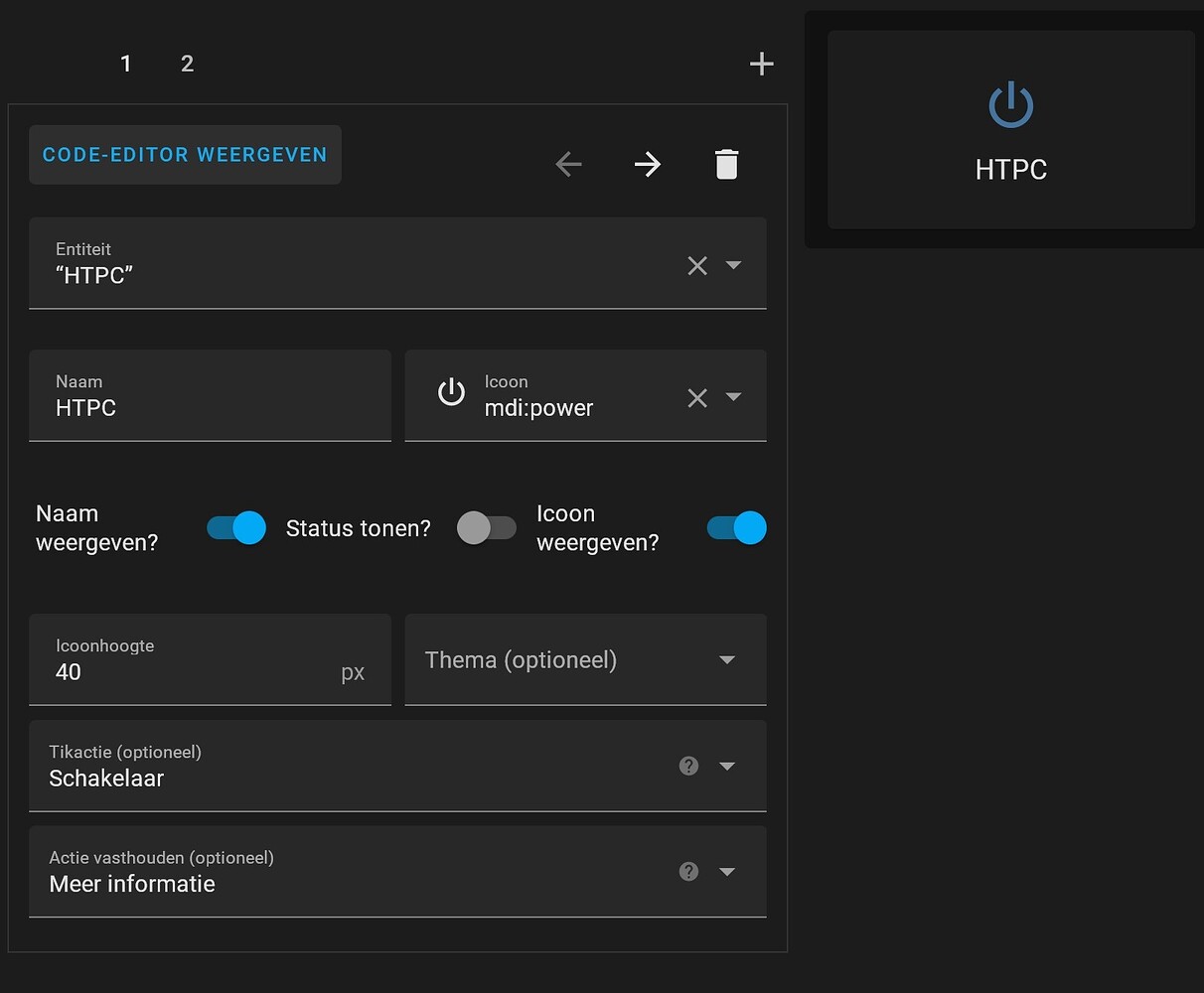Image resolution: width=1204 pixels, height=993 pixels.
Task: Clear the mdi:power icon with the X
Action: click(696, 397)
